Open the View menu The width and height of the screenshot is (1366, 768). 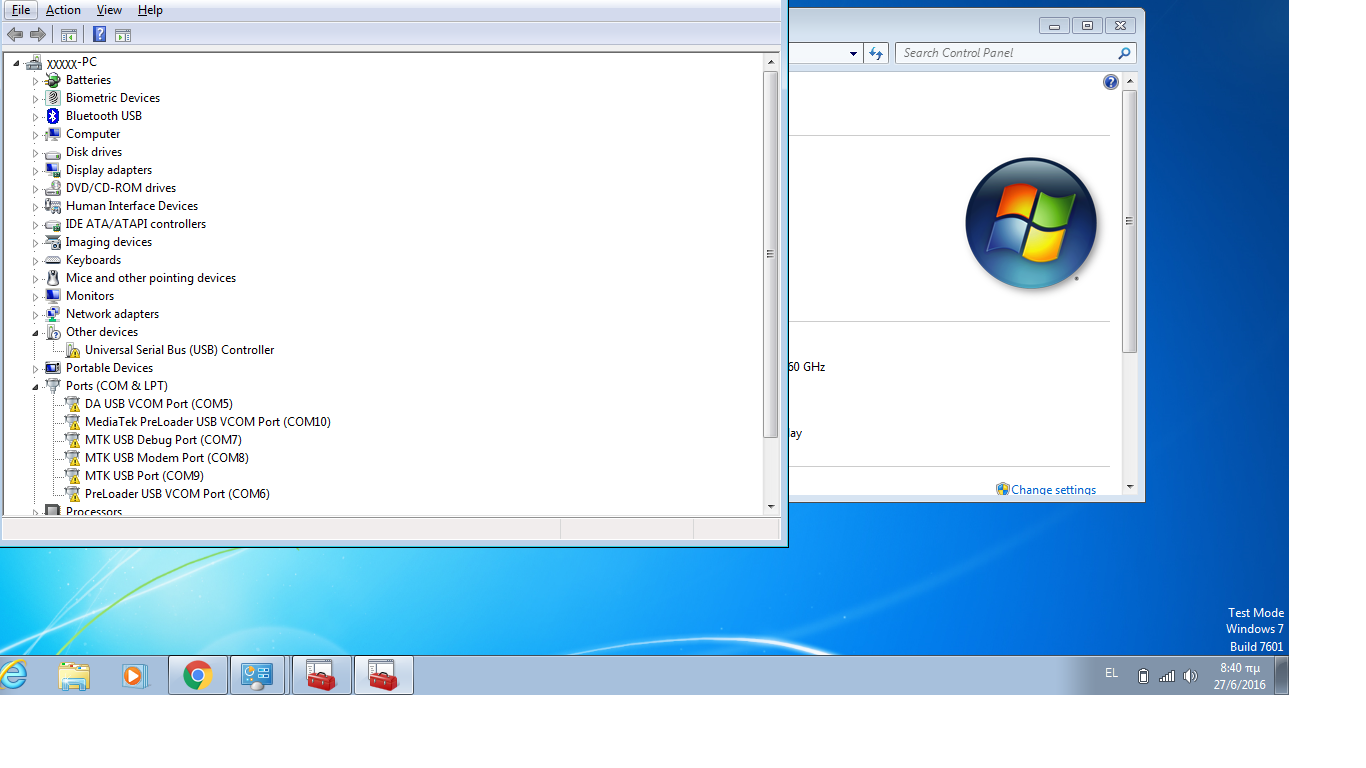(109, 10)
